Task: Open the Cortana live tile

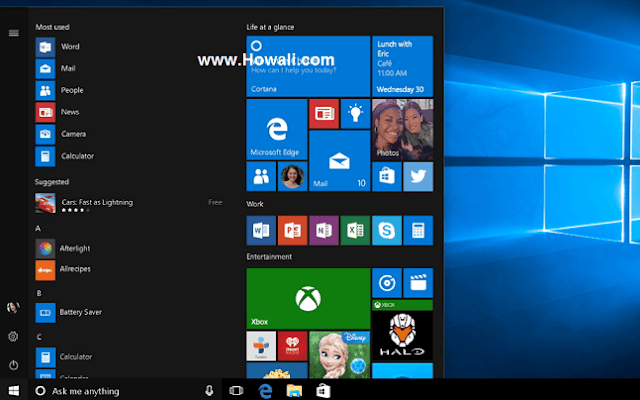Action: point(308,66)
